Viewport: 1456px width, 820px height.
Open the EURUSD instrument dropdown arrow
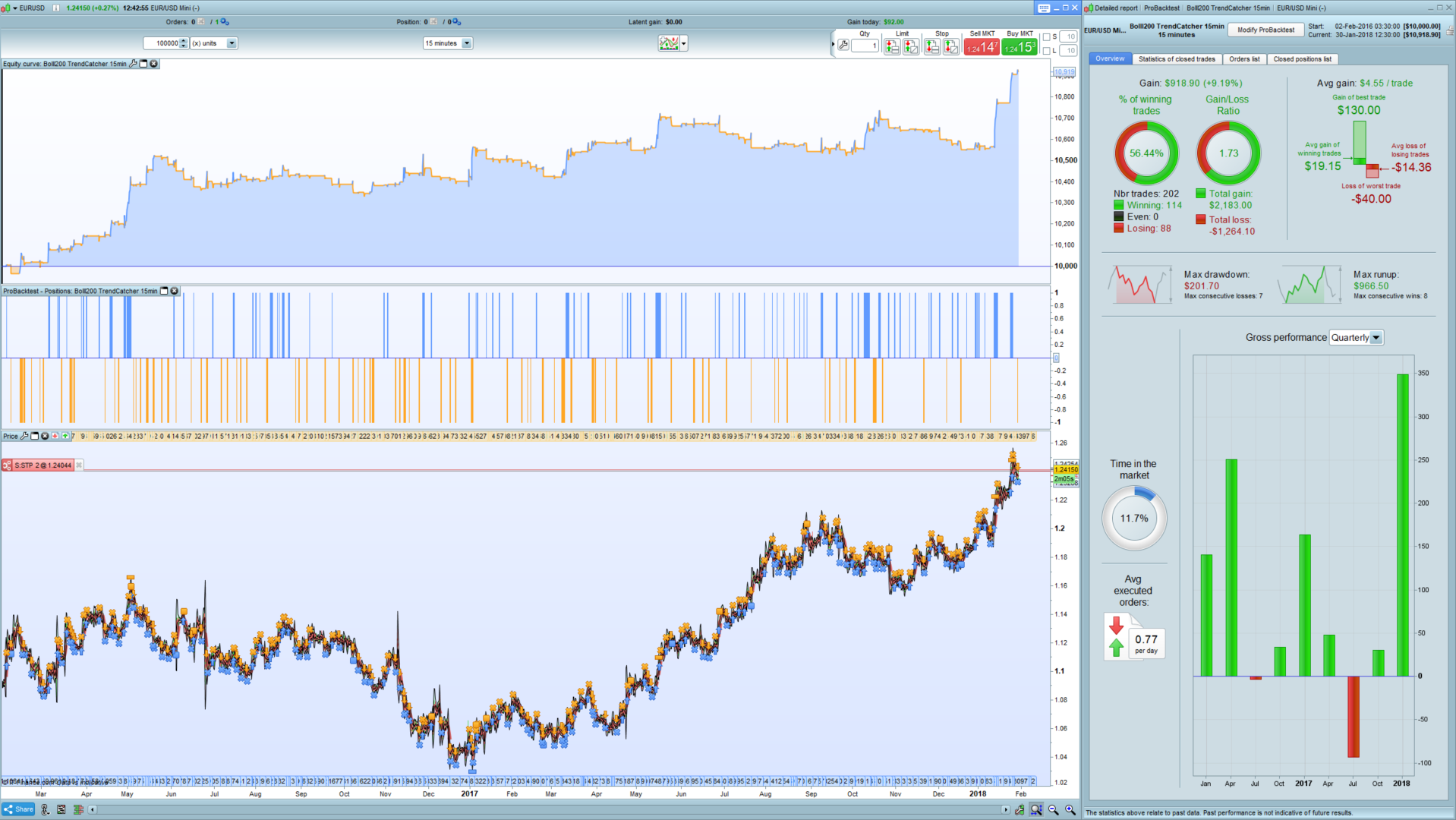click(x=15, y=8)
